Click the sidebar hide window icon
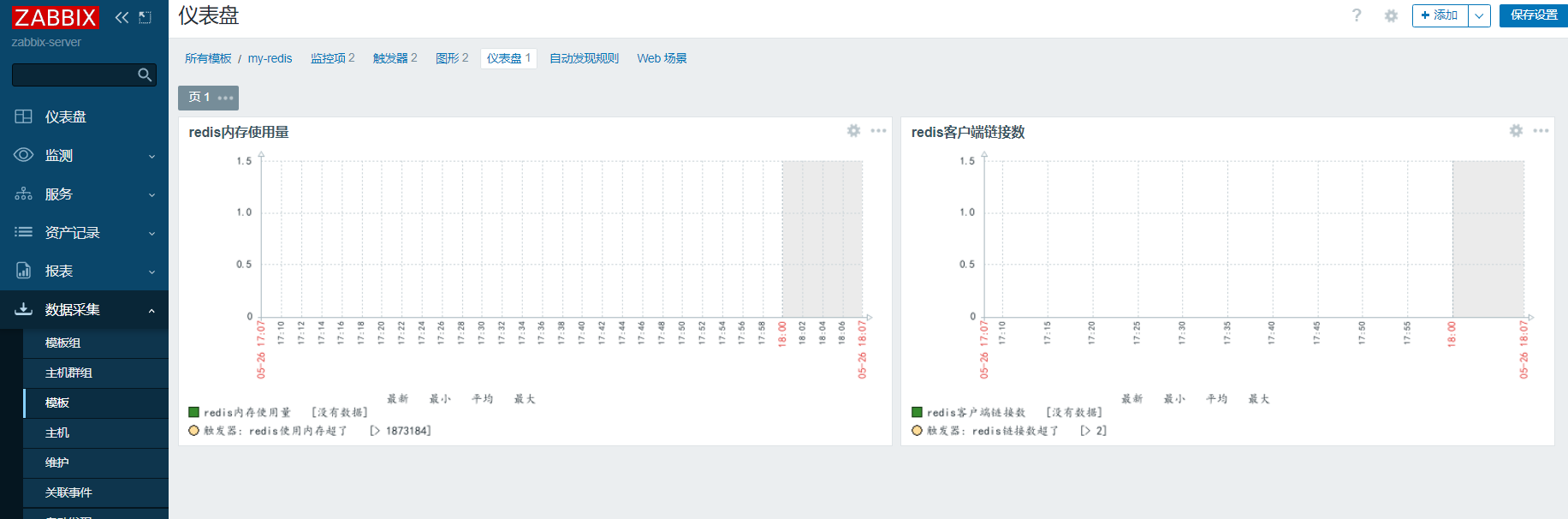The height and width of the screenshot is (519, 1568). [146, 17]
